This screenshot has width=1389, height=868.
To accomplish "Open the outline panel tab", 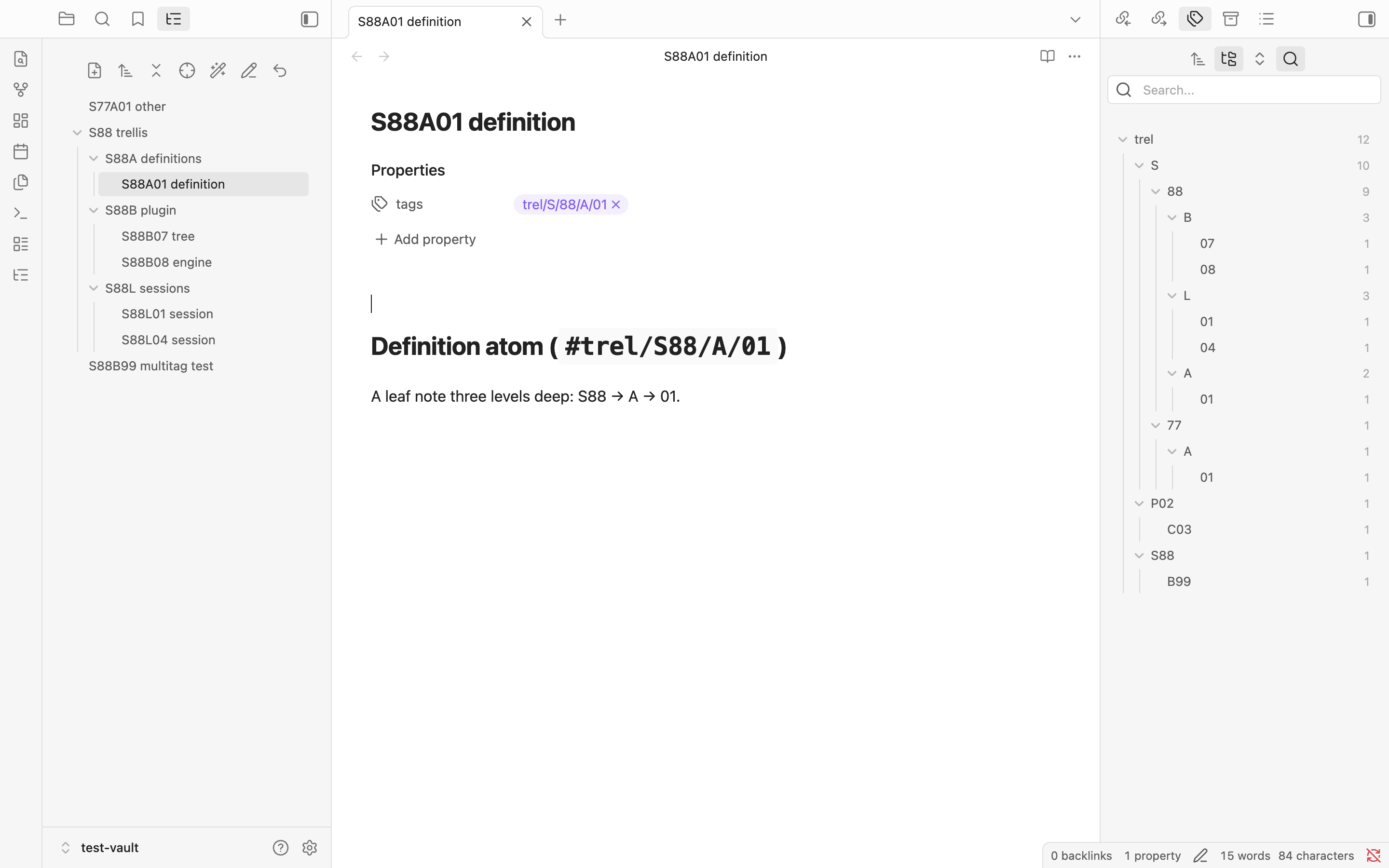I will 1267,19.
